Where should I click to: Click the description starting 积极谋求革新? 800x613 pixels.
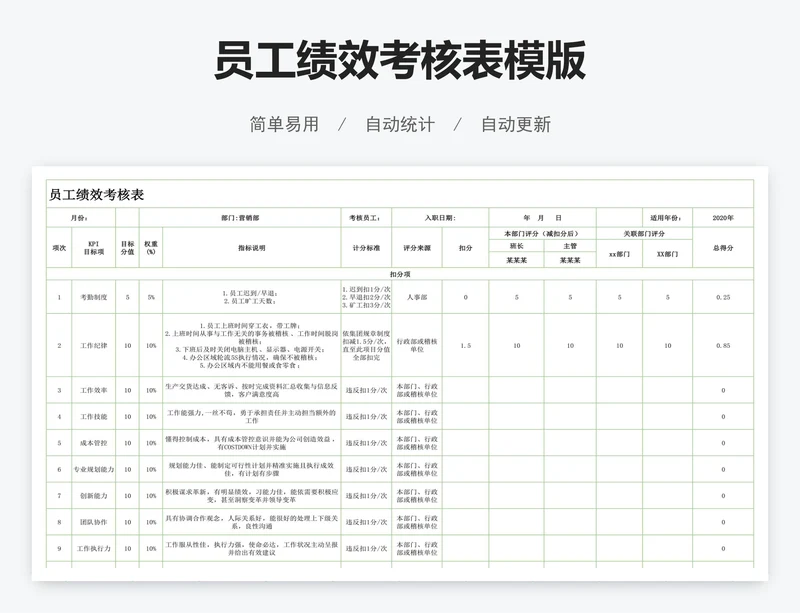(x=252, y=496)
